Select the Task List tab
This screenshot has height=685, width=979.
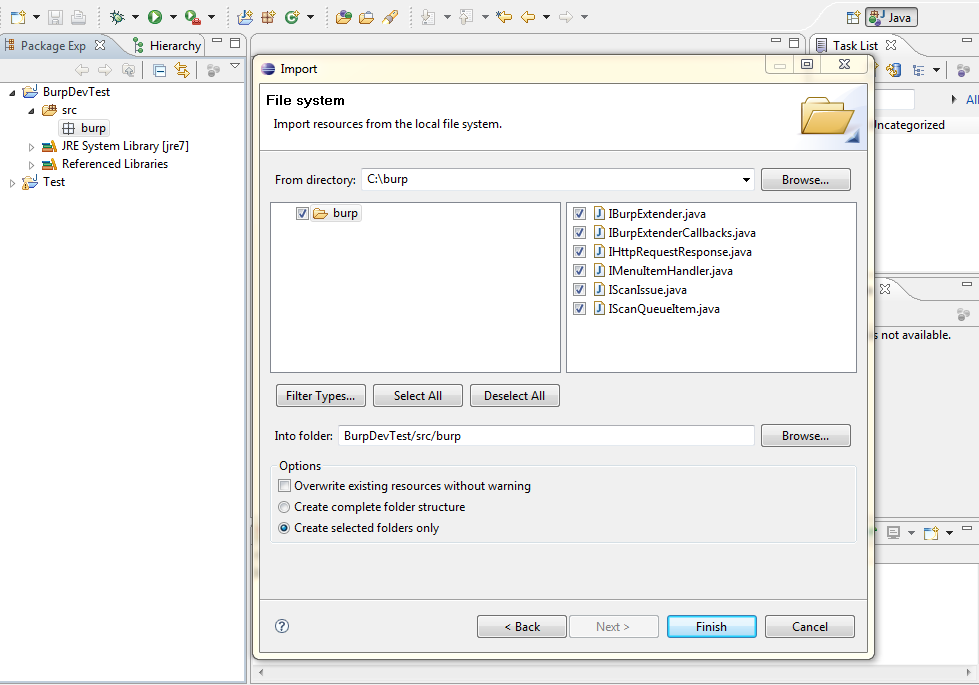pyautogui.click(x=855, y=46)
